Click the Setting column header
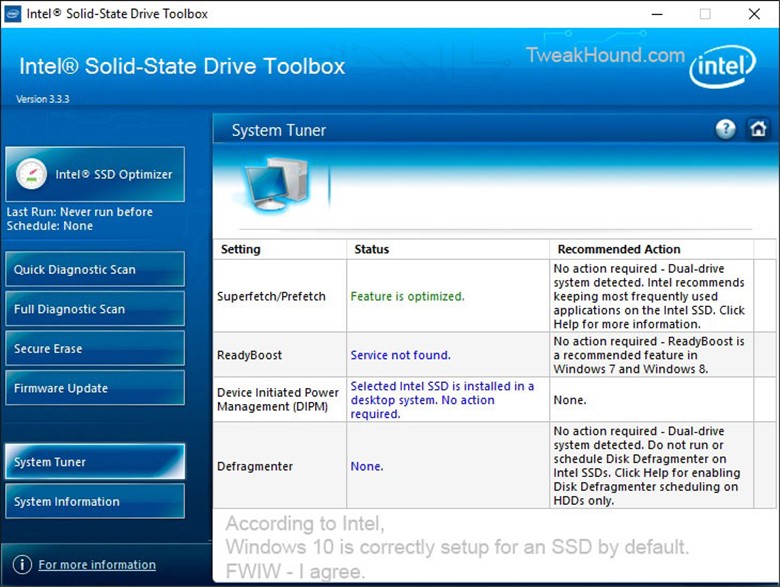This screenshot has width=780, height=587. point(280,249)
